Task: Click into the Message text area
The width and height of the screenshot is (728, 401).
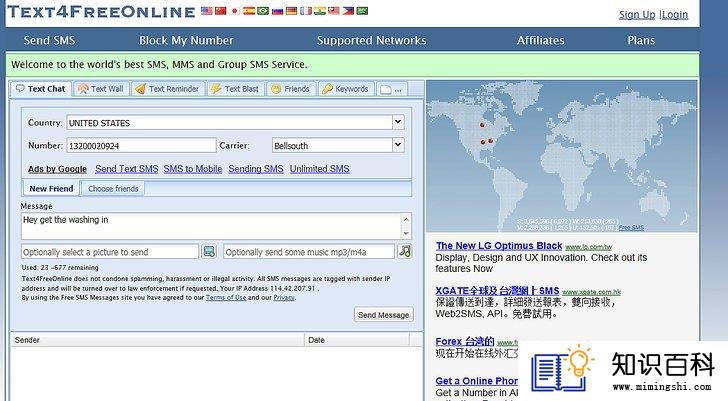Action: point(211,226)
